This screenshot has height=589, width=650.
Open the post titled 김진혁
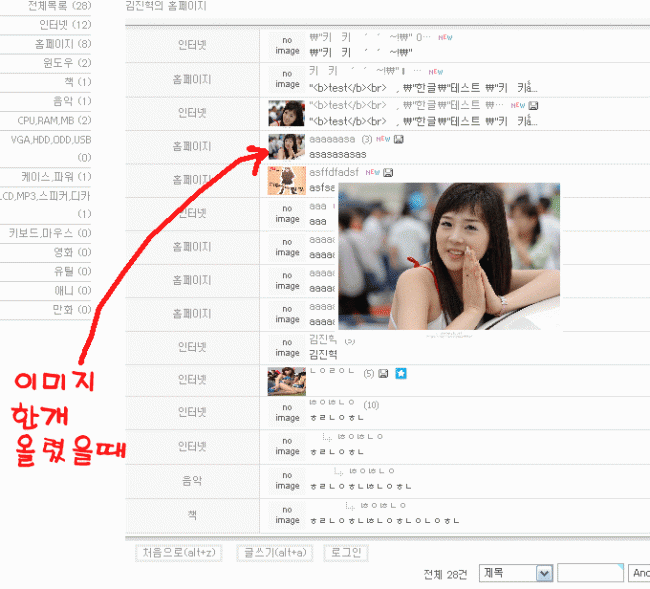323,354
